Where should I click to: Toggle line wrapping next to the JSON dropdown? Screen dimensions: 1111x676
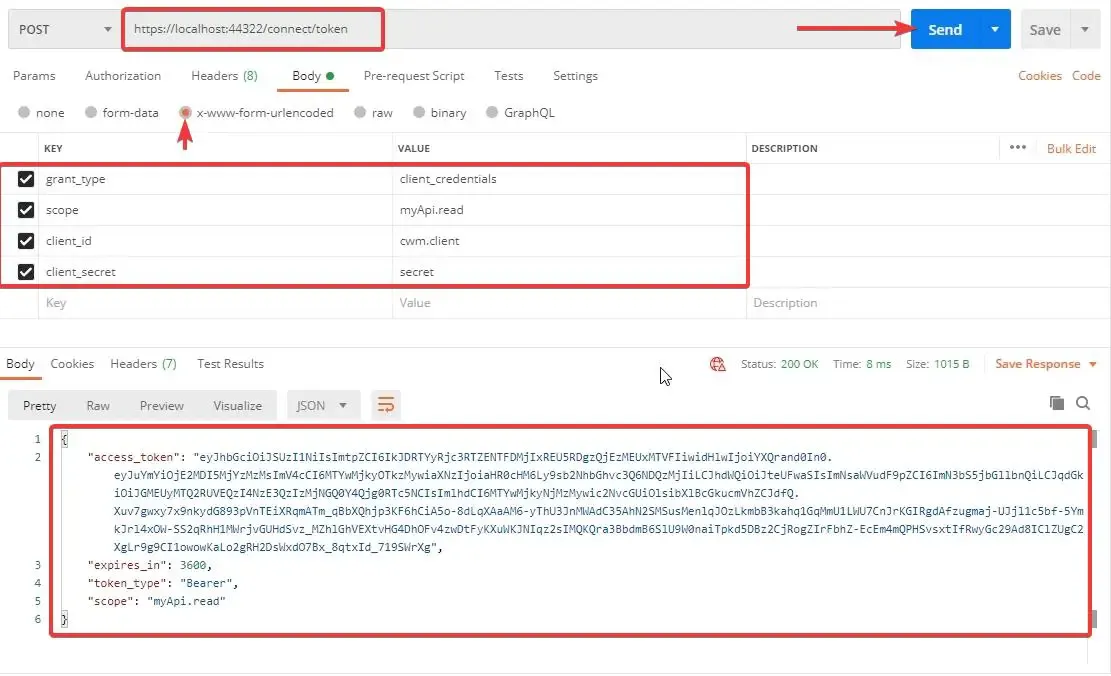386,405
